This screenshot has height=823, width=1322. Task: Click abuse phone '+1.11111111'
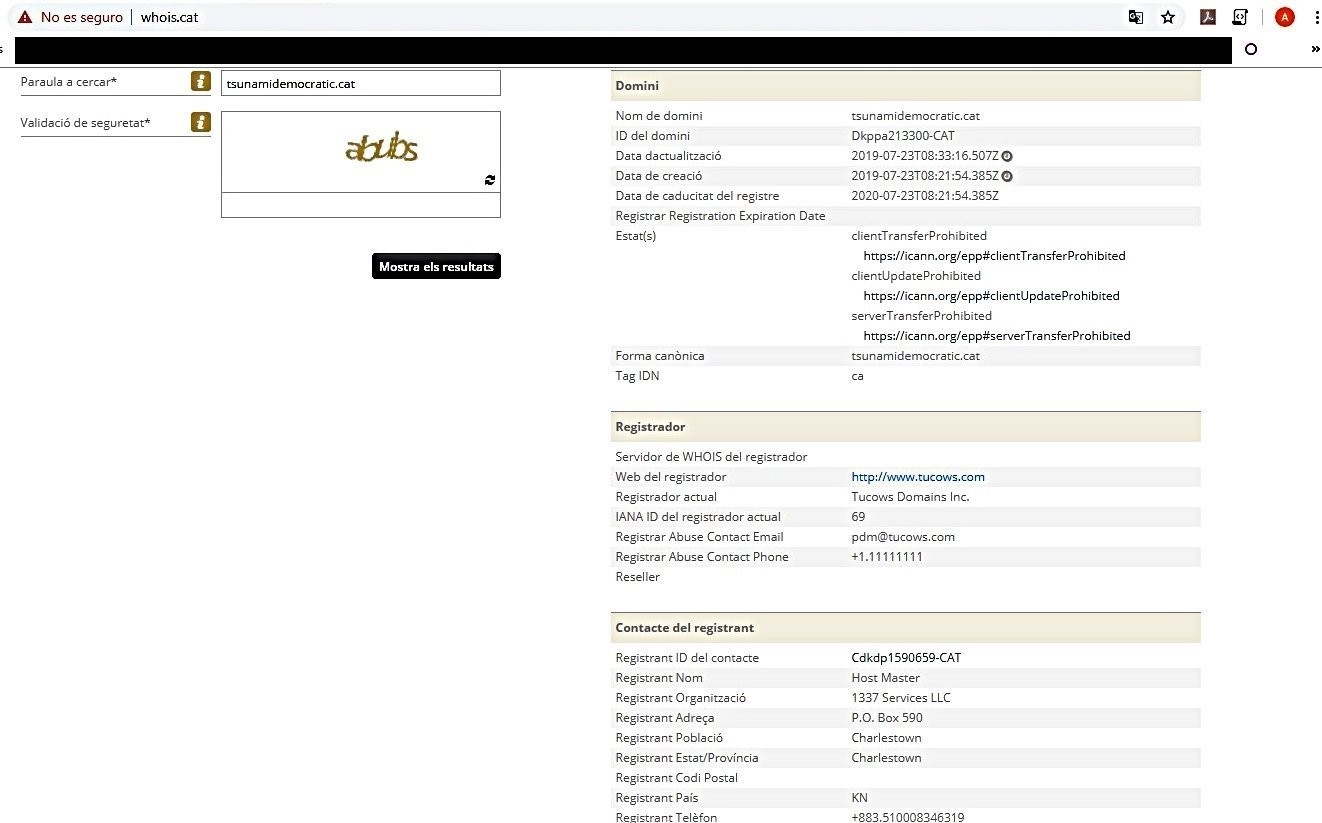(x=887, y=557)
